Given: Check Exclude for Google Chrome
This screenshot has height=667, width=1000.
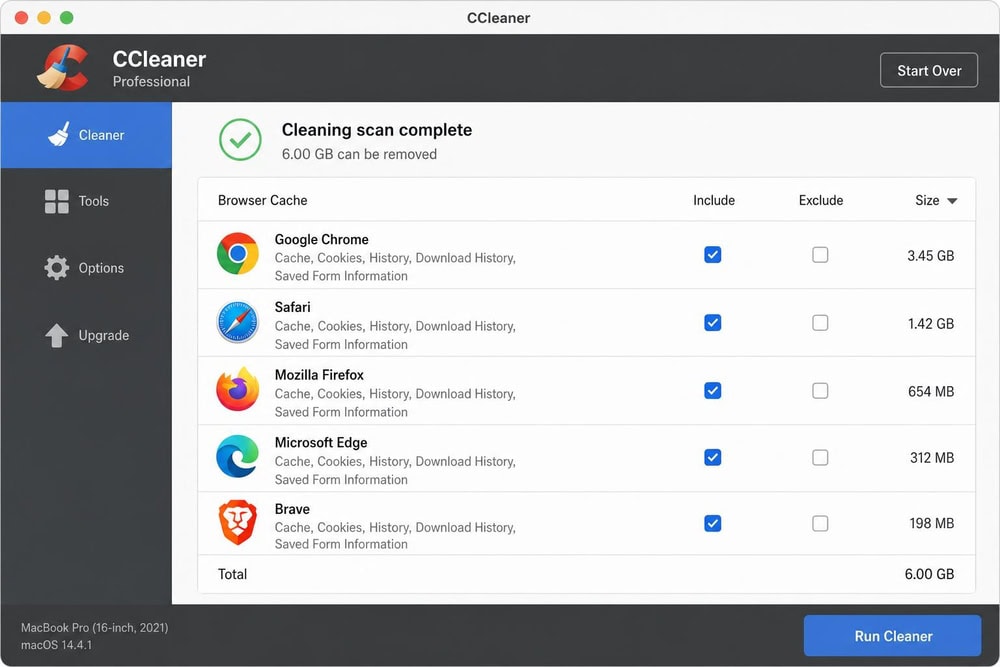Looking at the screenshot, I should point(820,255).
